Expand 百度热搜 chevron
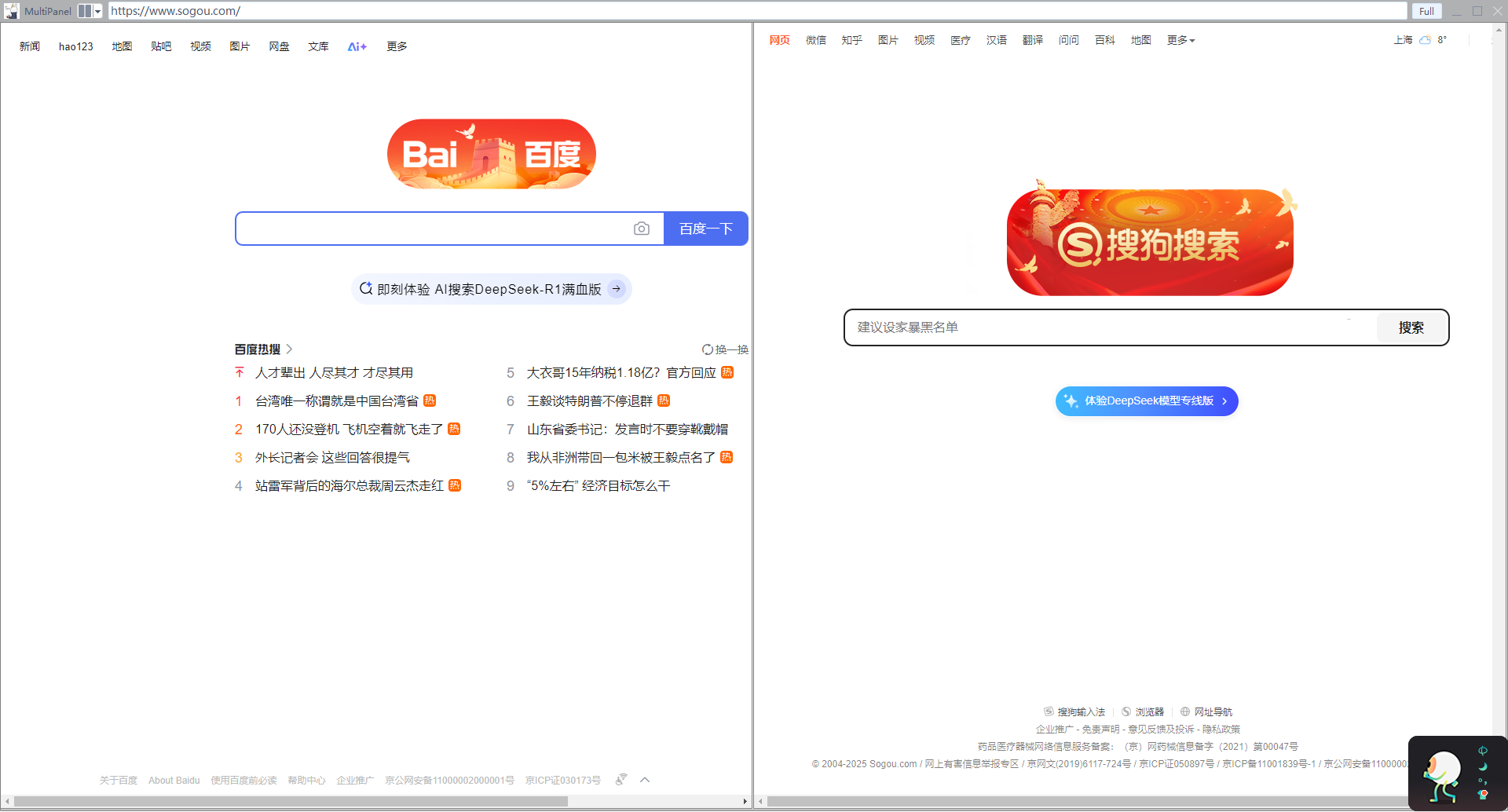 point(289,349)
